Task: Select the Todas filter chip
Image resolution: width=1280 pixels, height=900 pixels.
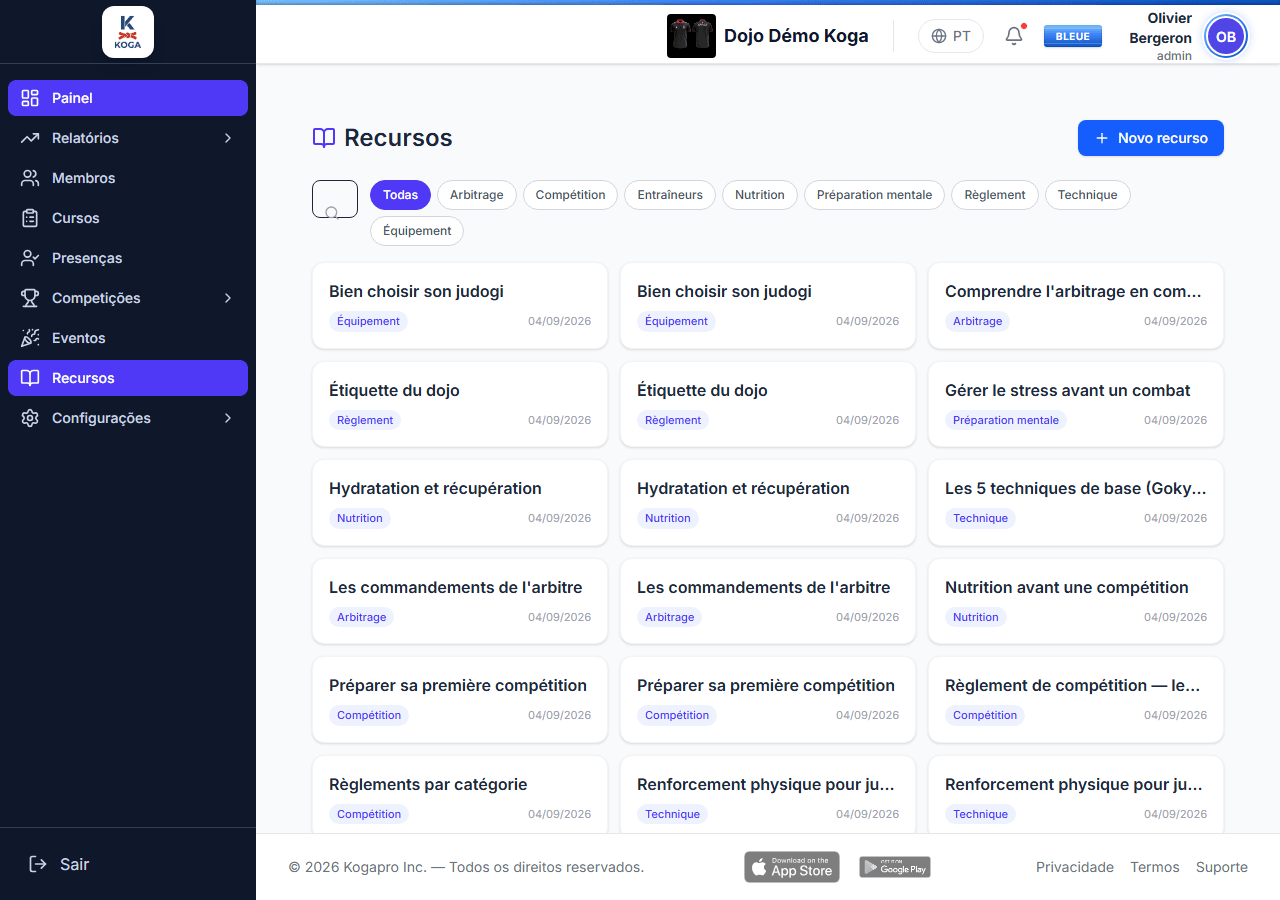Action: 400,195
